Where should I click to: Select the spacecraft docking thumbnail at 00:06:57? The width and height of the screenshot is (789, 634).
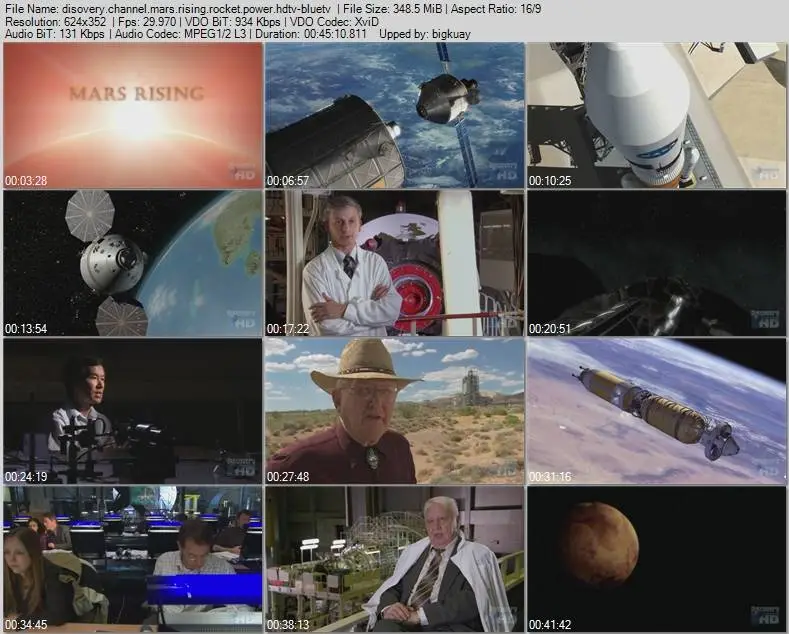tap(394, 115)
